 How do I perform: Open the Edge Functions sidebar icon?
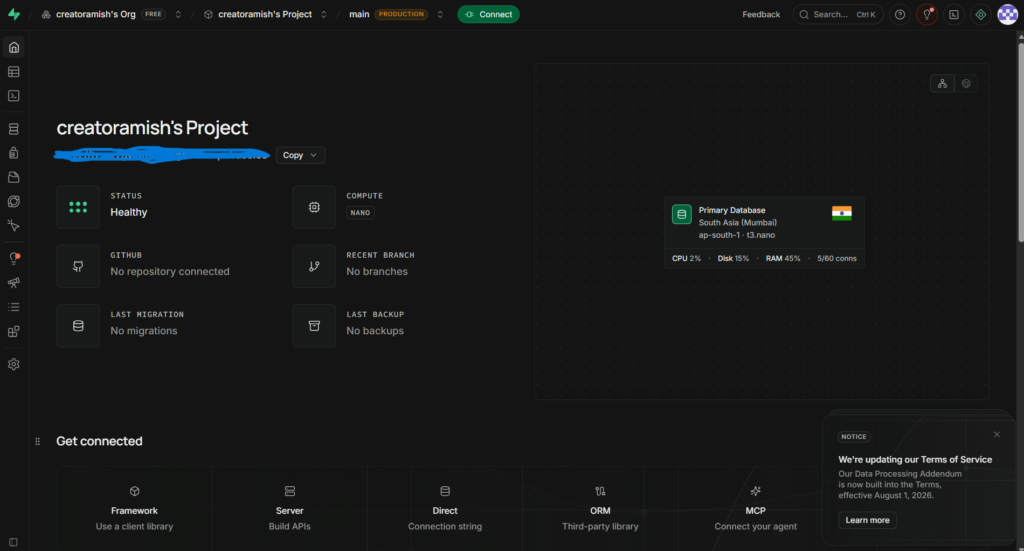click(x=14, y=202)
